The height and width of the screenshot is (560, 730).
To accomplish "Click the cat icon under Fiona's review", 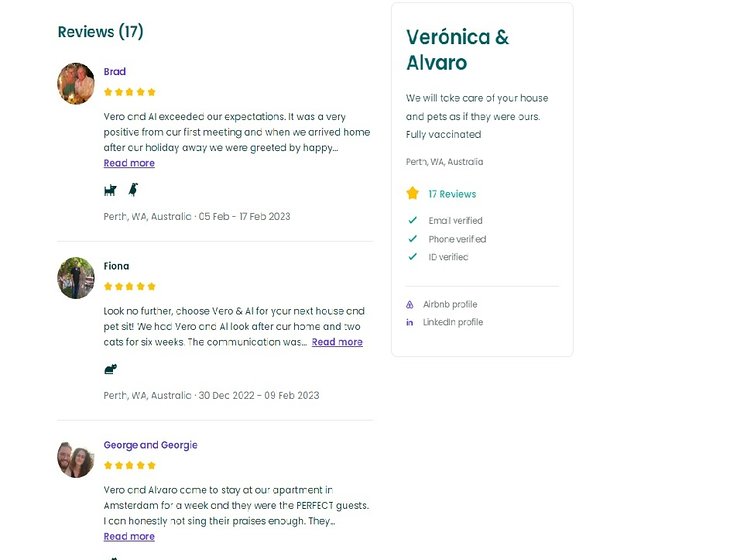I will tap(110, 368).
